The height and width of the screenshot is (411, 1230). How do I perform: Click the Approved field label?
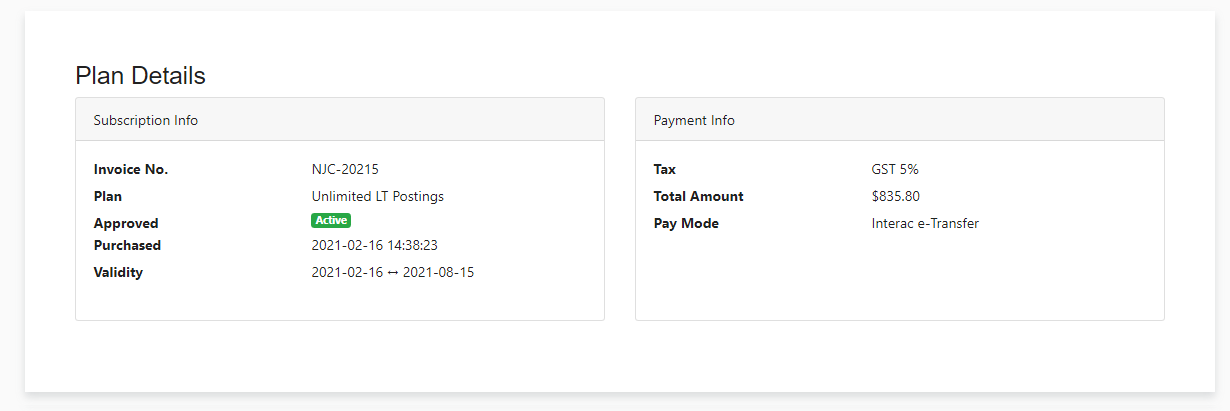[x=126, y=223]
